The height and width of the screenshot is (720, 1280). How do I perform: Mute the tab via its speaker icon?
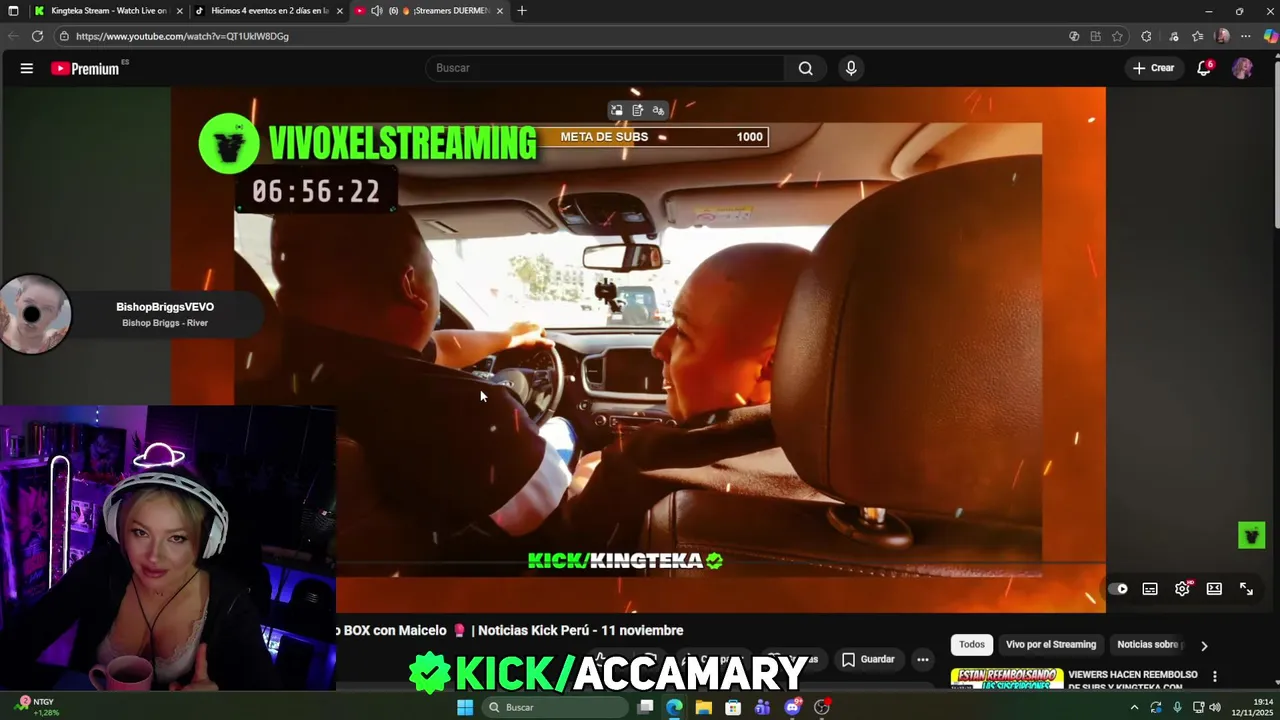[x=376, y=11]
